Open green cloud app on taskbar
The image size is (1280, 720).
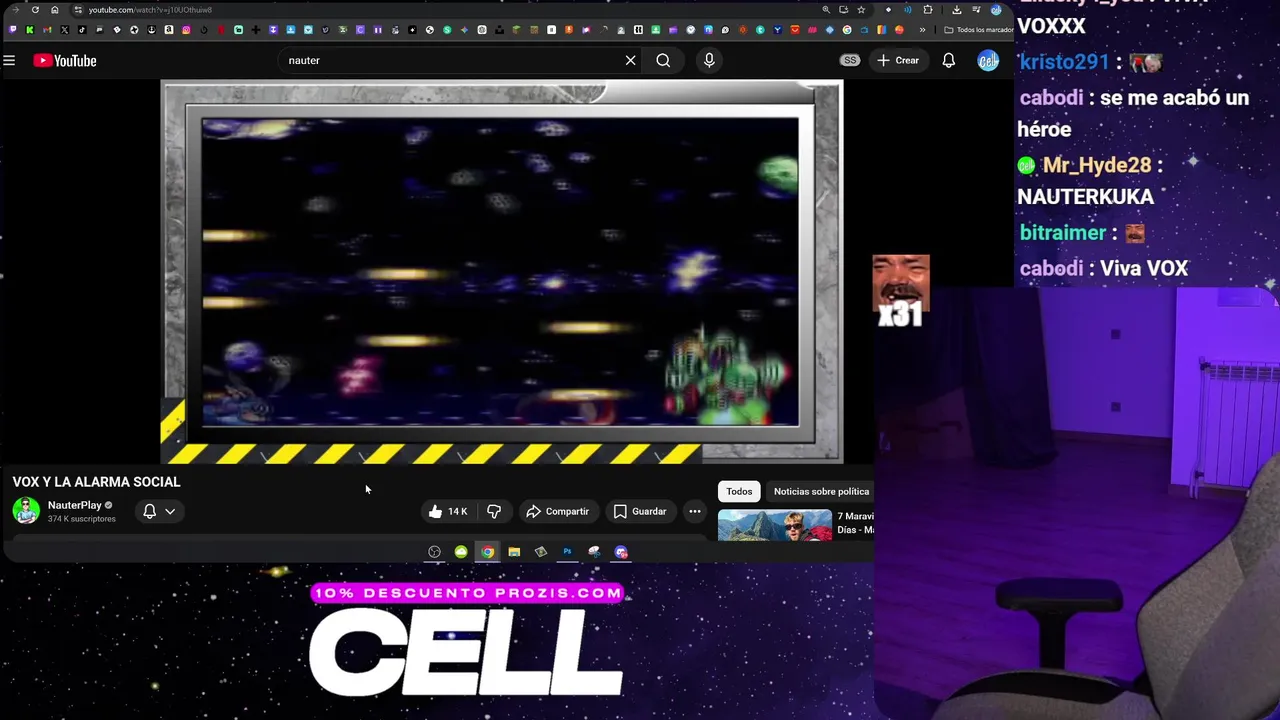coord(461,552)
